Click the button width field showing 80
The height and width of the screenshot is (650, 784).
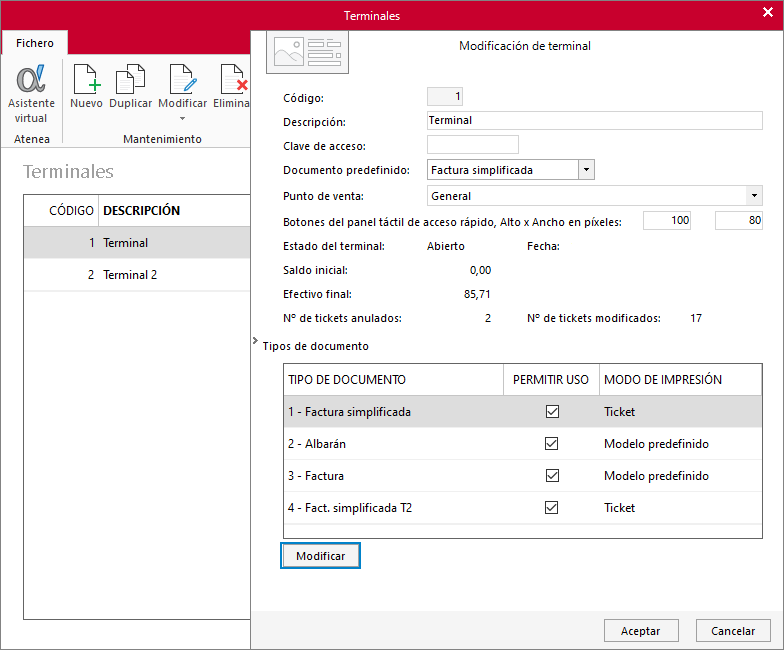tap(738, 220)
